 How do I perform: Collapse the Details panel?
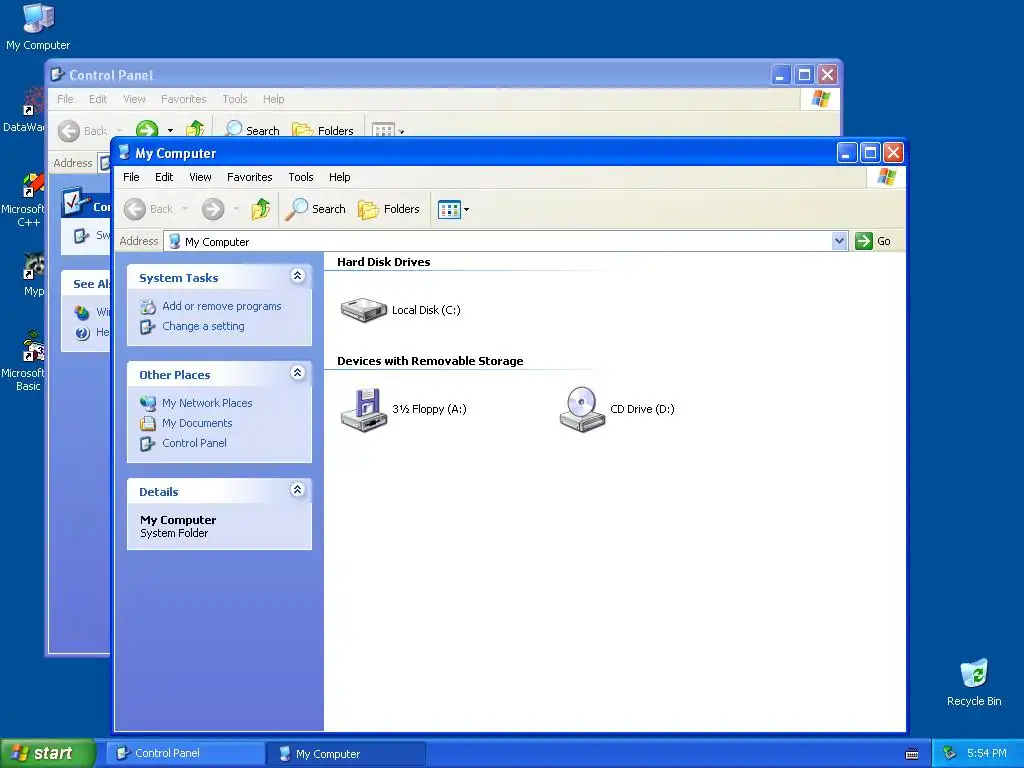[298, 490]
